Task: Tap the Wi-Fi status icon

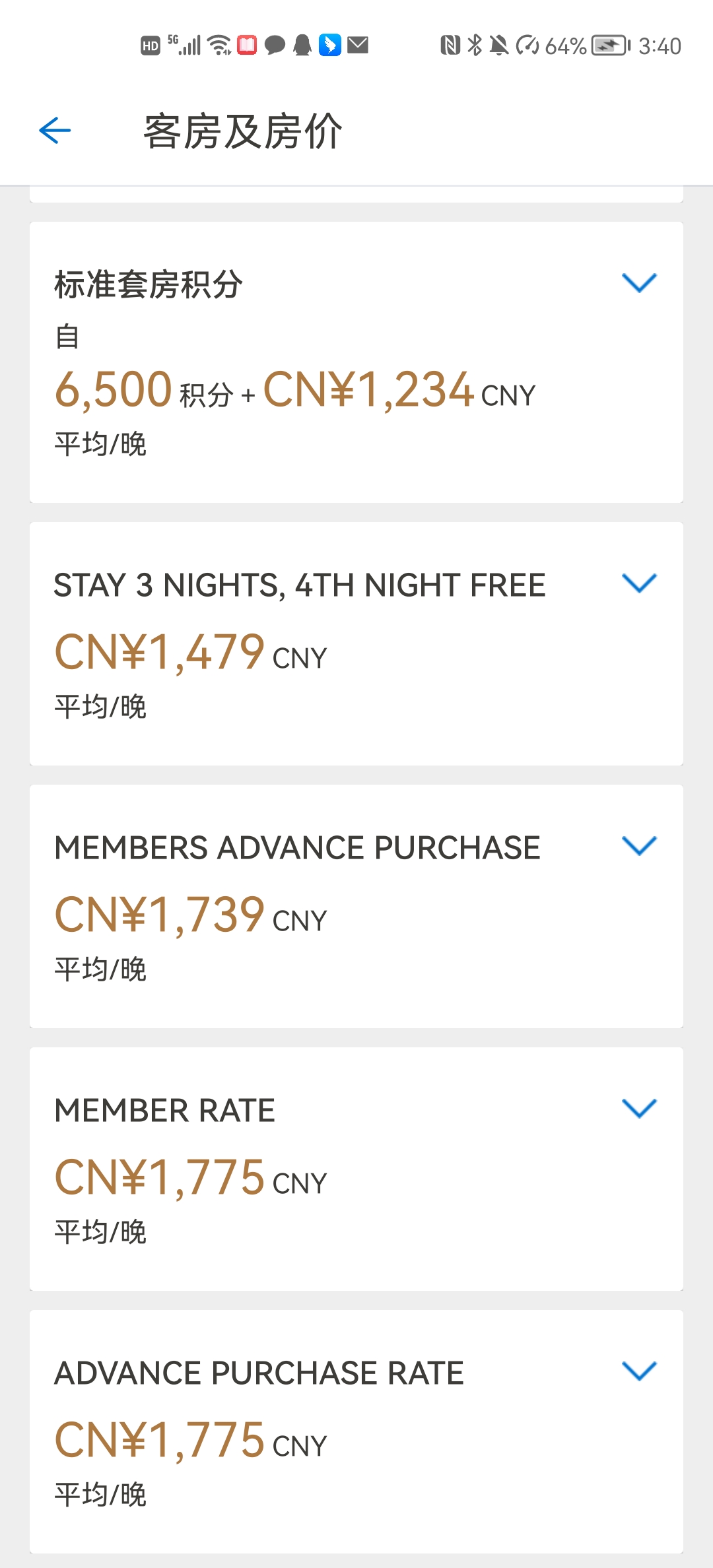Action: [219, 45]
